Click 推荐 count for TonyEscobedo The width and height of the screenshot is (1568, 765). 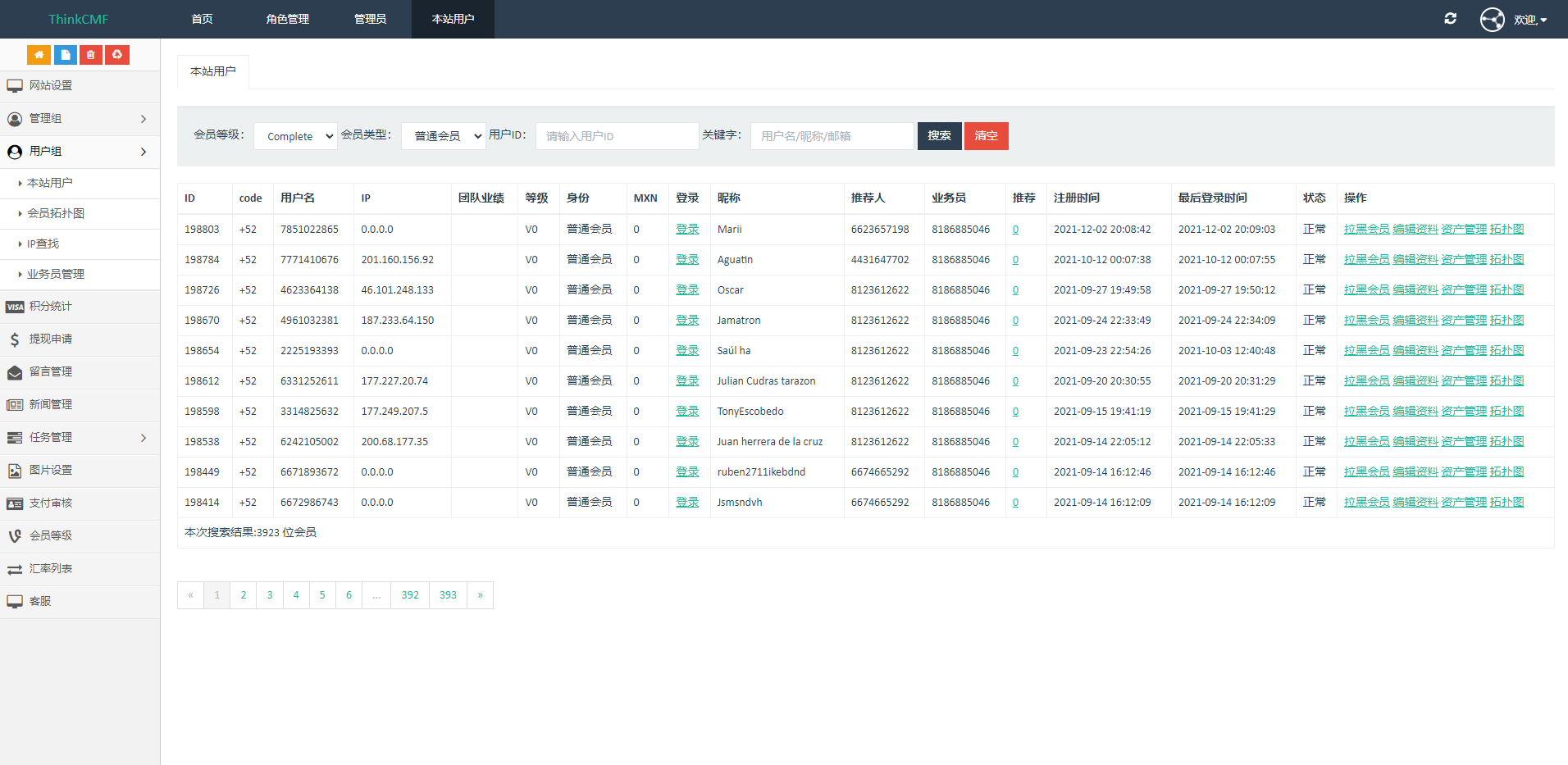click(x=1015, y=412)
